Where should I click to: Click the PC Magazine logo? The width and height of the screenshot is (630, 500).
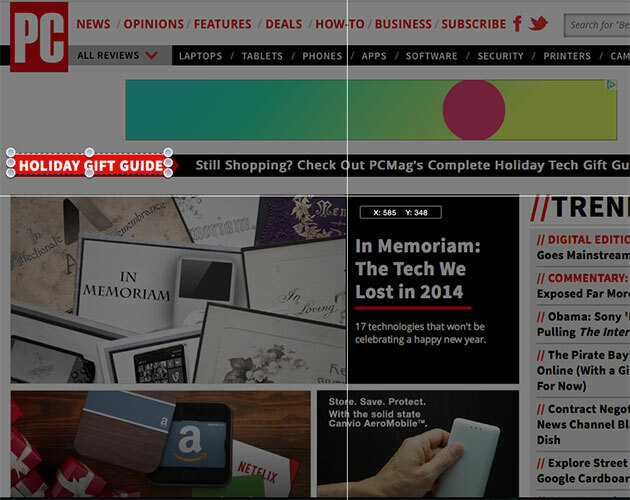(x=39, y=37)
